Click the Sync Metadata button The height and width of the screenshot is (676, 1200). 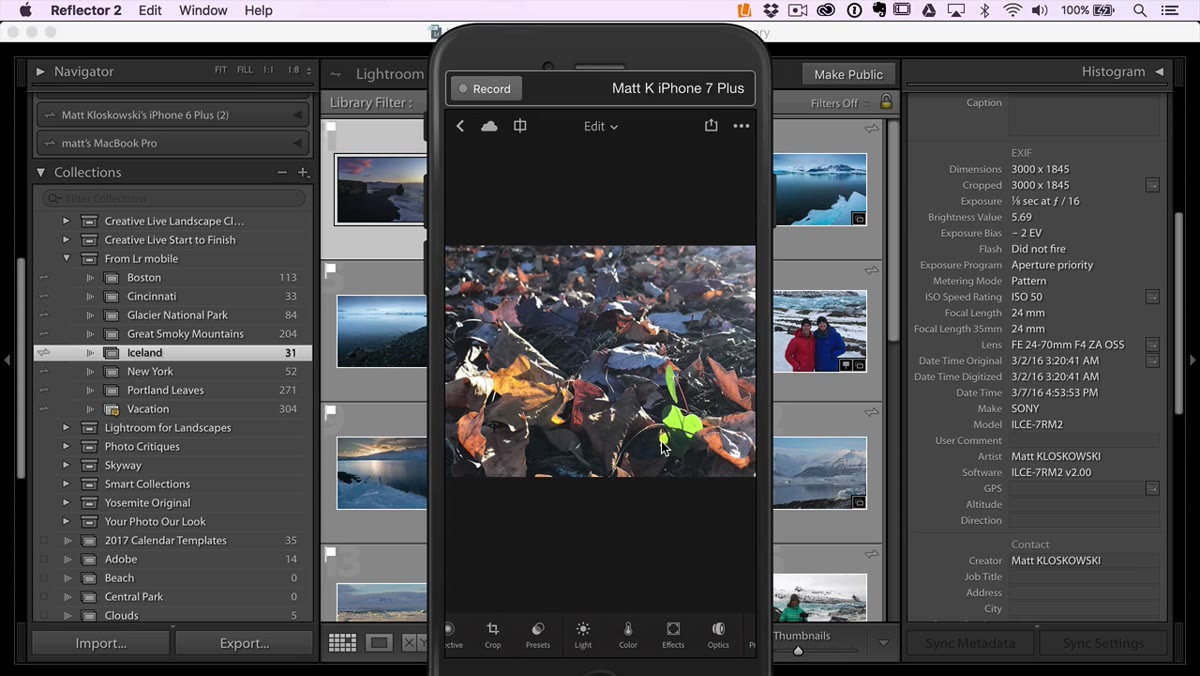[970, 643]
